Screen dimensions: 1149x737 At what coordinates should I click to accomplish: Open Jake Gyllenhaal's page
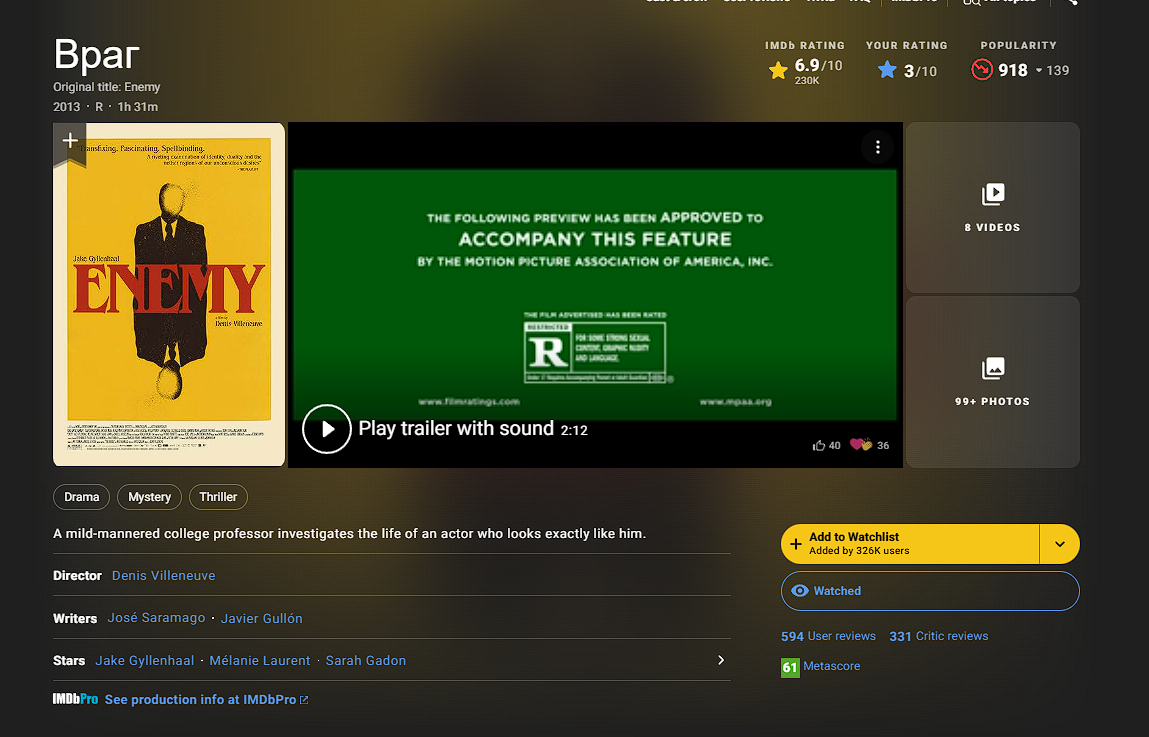144,661
